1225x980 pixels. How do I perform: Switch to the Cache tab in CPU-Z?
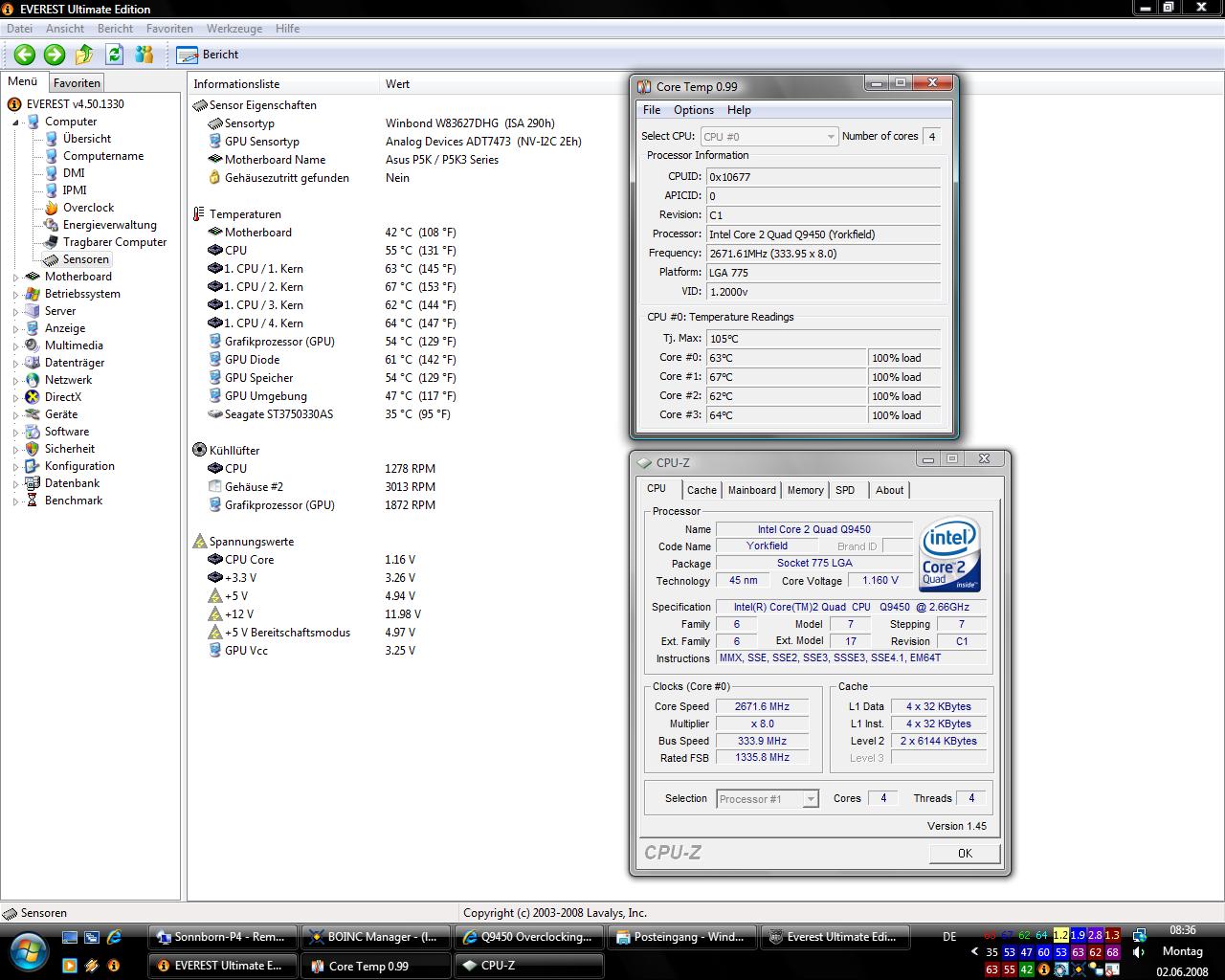[x=702, y=490]
